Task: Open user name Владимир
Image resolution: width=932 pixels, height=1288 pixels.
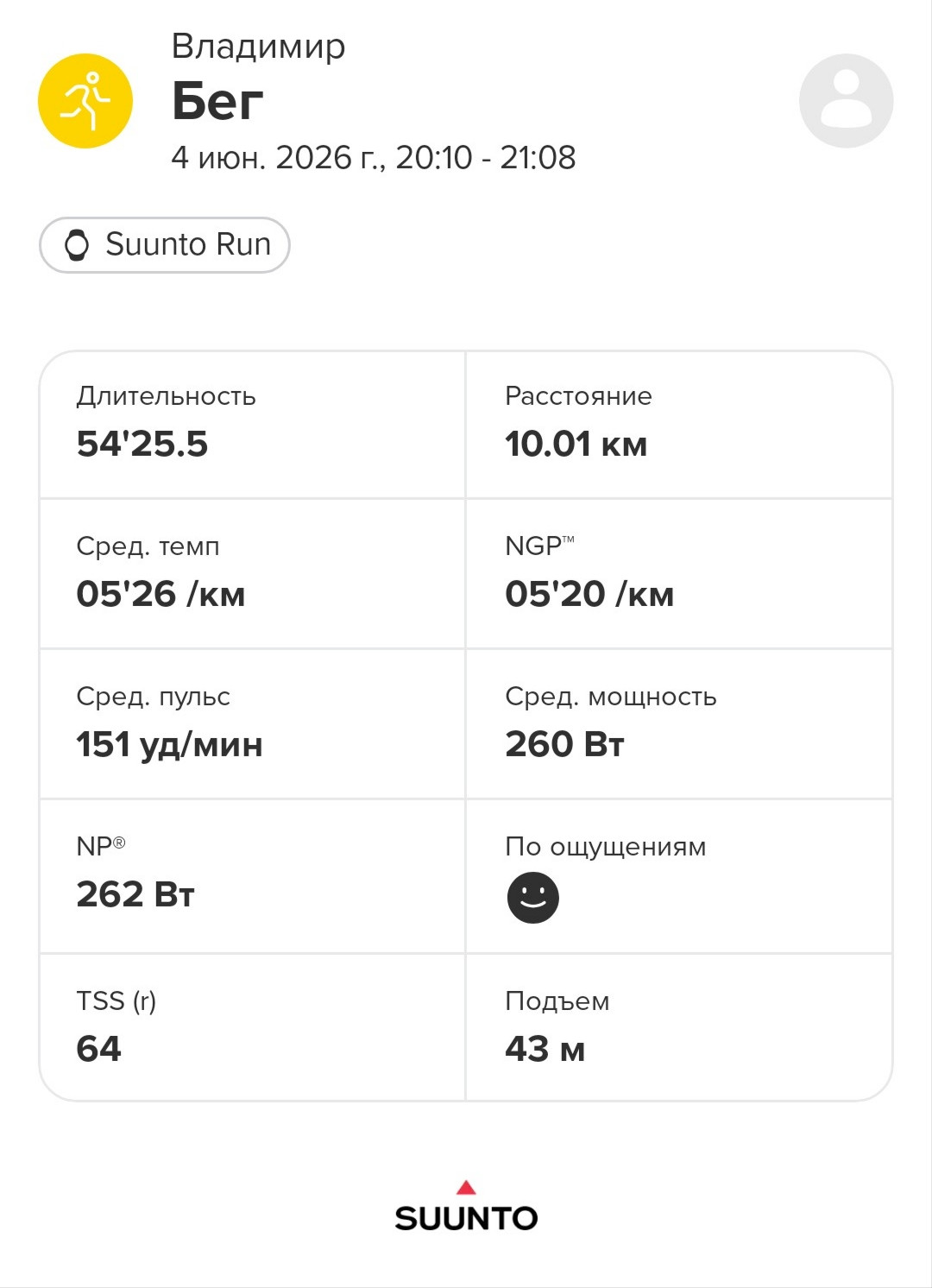Action: (x=258, y=46)
